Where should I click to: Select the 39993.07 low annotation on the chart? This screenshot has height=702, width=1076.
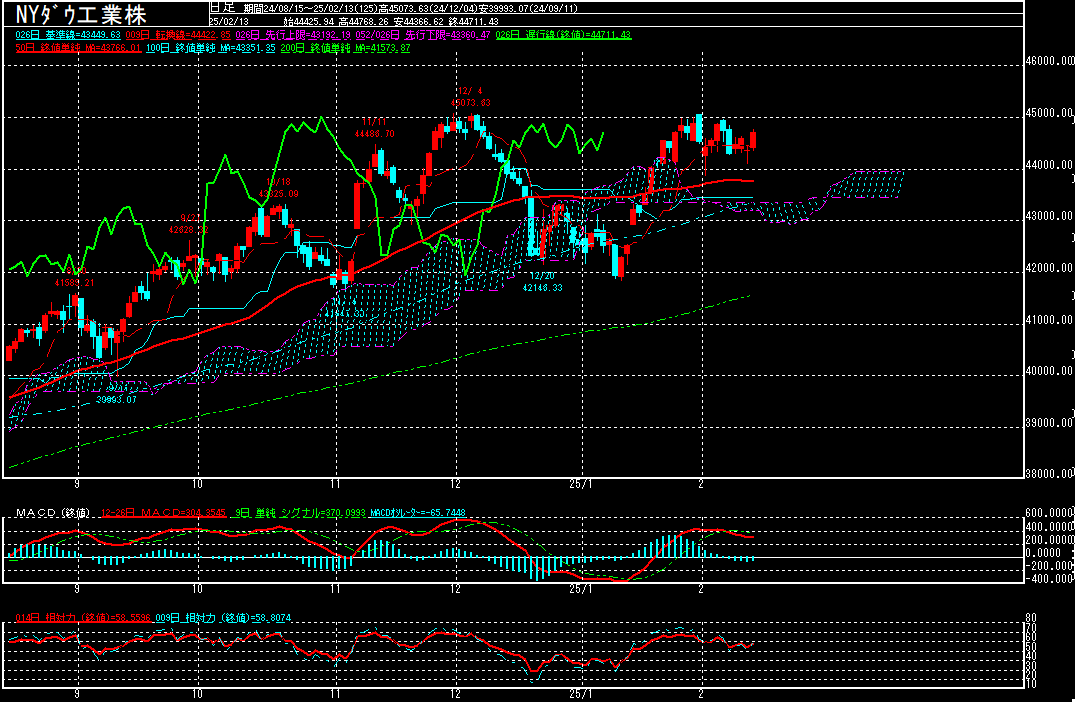pos(116,399)
